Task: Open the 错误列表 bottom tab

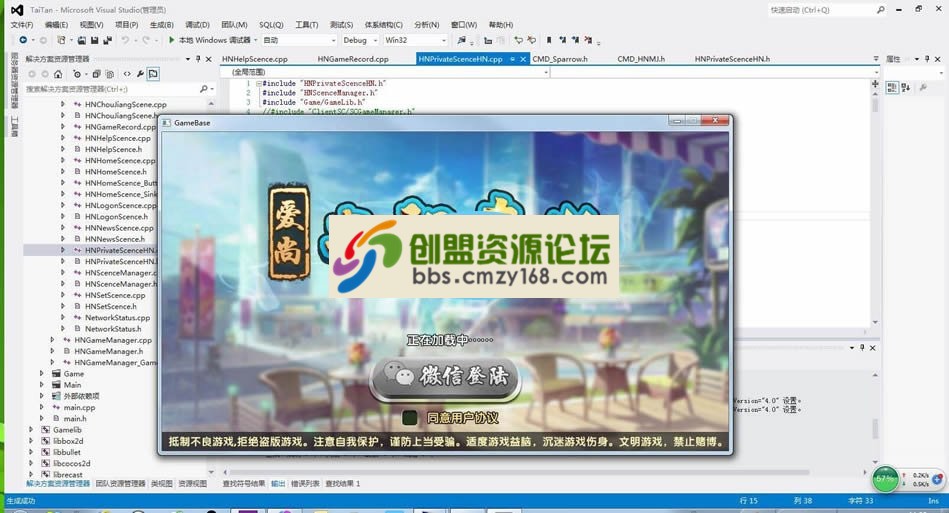Action: click(305, 483)
